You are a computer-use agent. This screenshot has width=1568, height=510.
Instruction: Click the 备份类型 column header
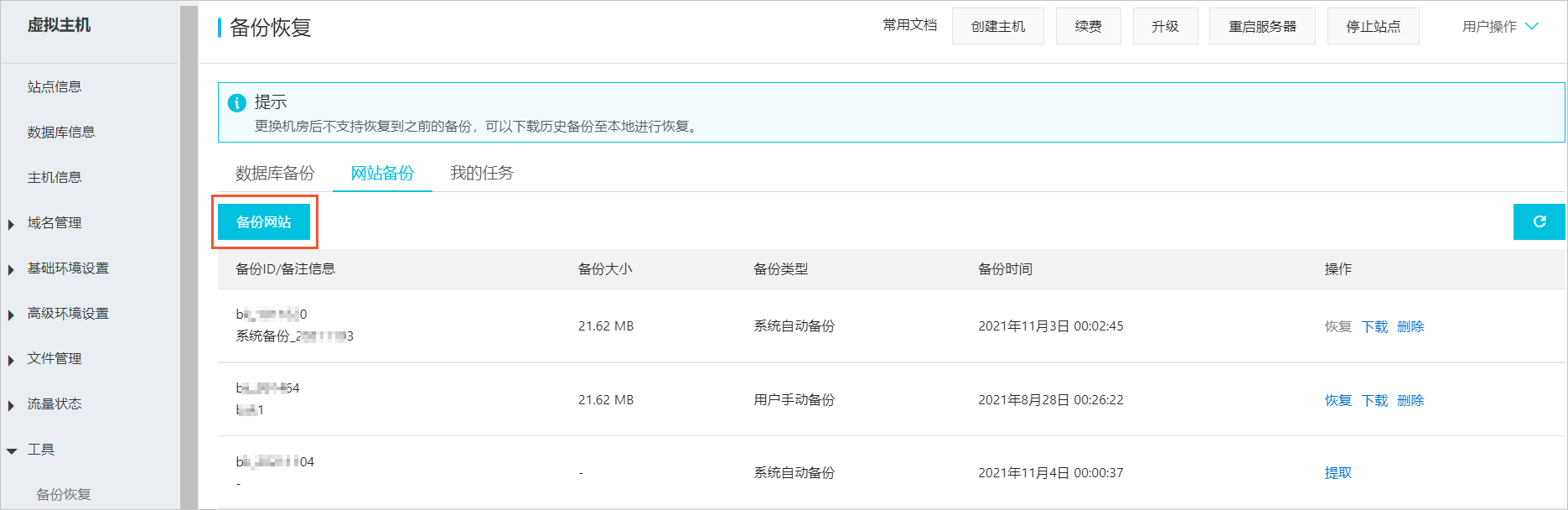pyautogui.click(x=781, y=269)
